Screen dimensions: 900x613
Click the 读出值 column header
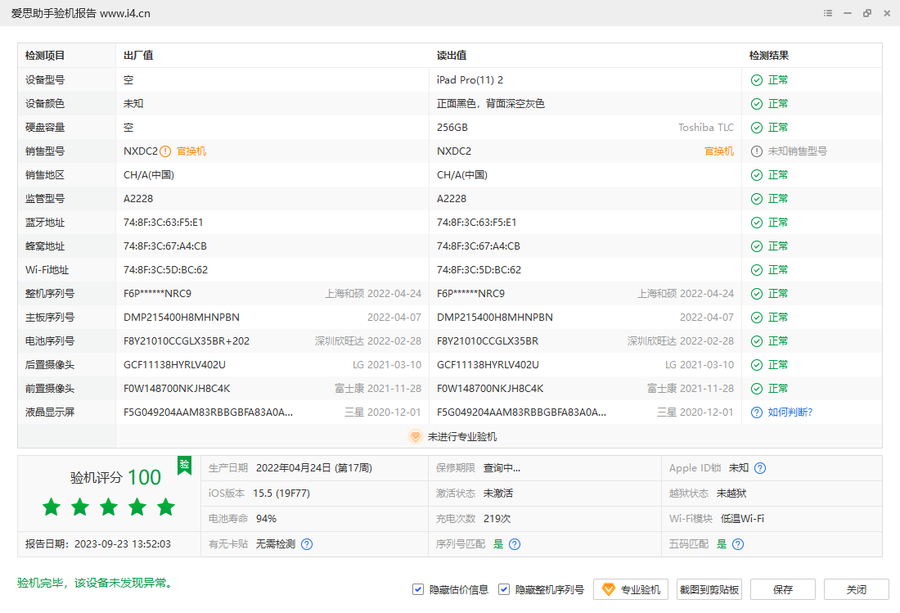click(451, 56)
